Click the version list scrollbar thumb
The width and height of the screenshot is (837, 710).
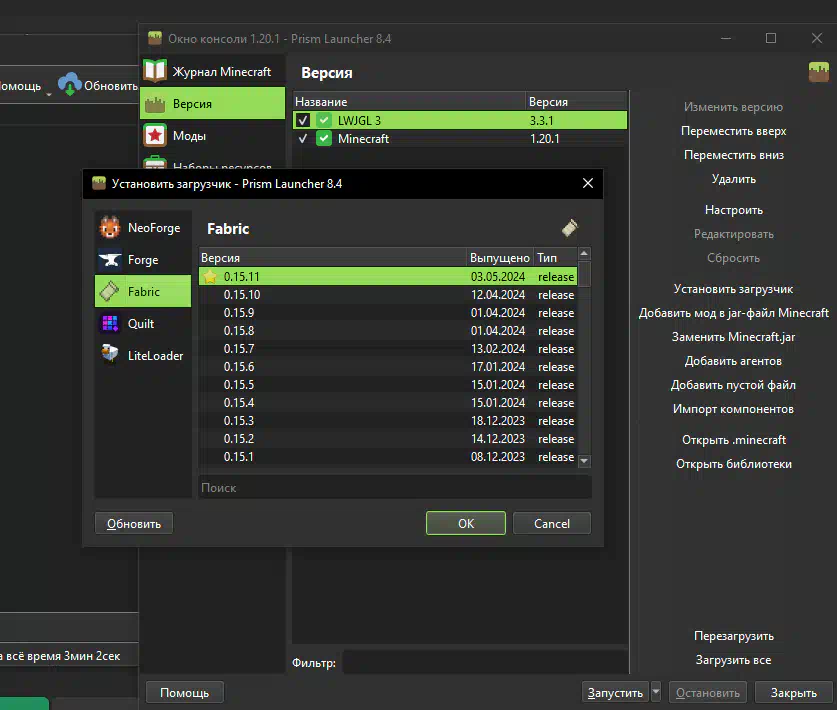pyautogui.click(x=584, y=274)
